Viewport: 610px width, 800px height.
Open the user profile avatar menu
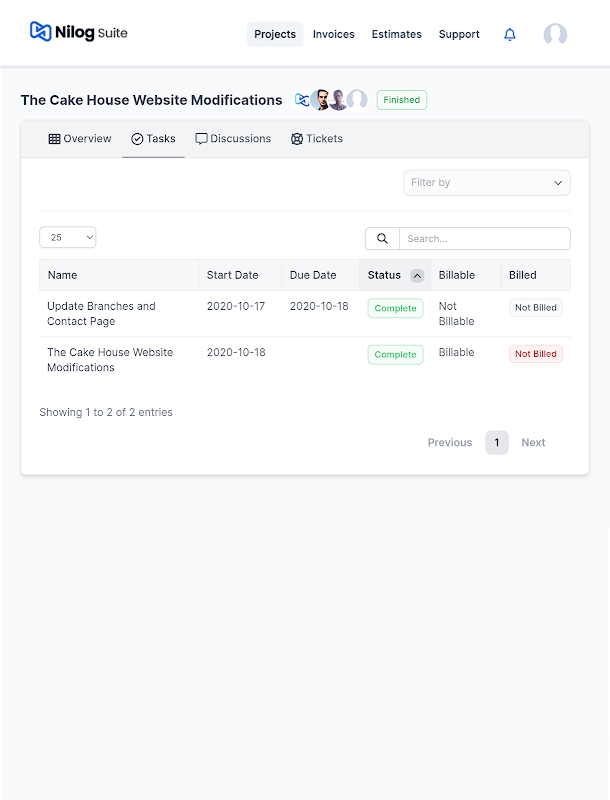pos(555,34)
